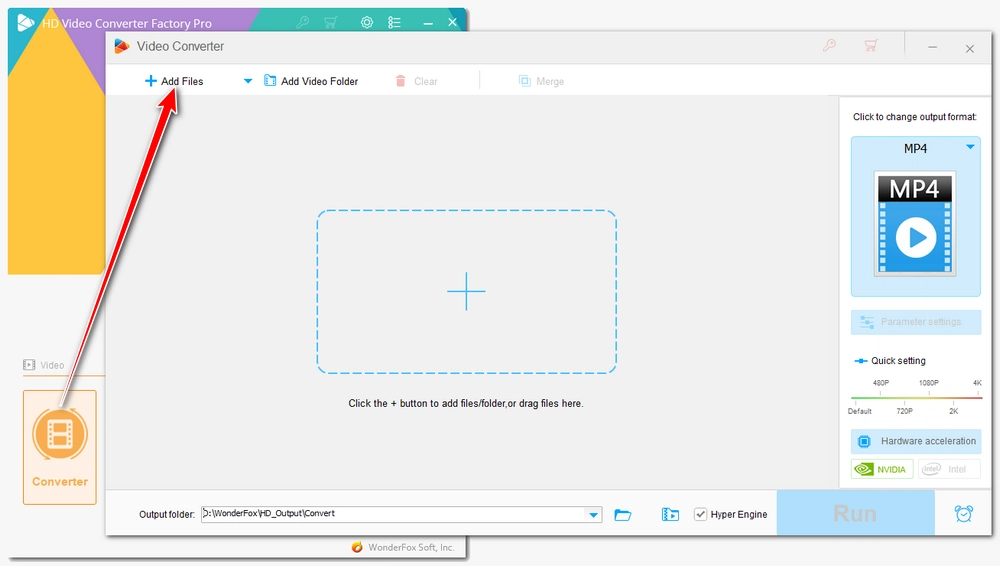Set quick setting slider to 2K

click(x=953, y=411)
